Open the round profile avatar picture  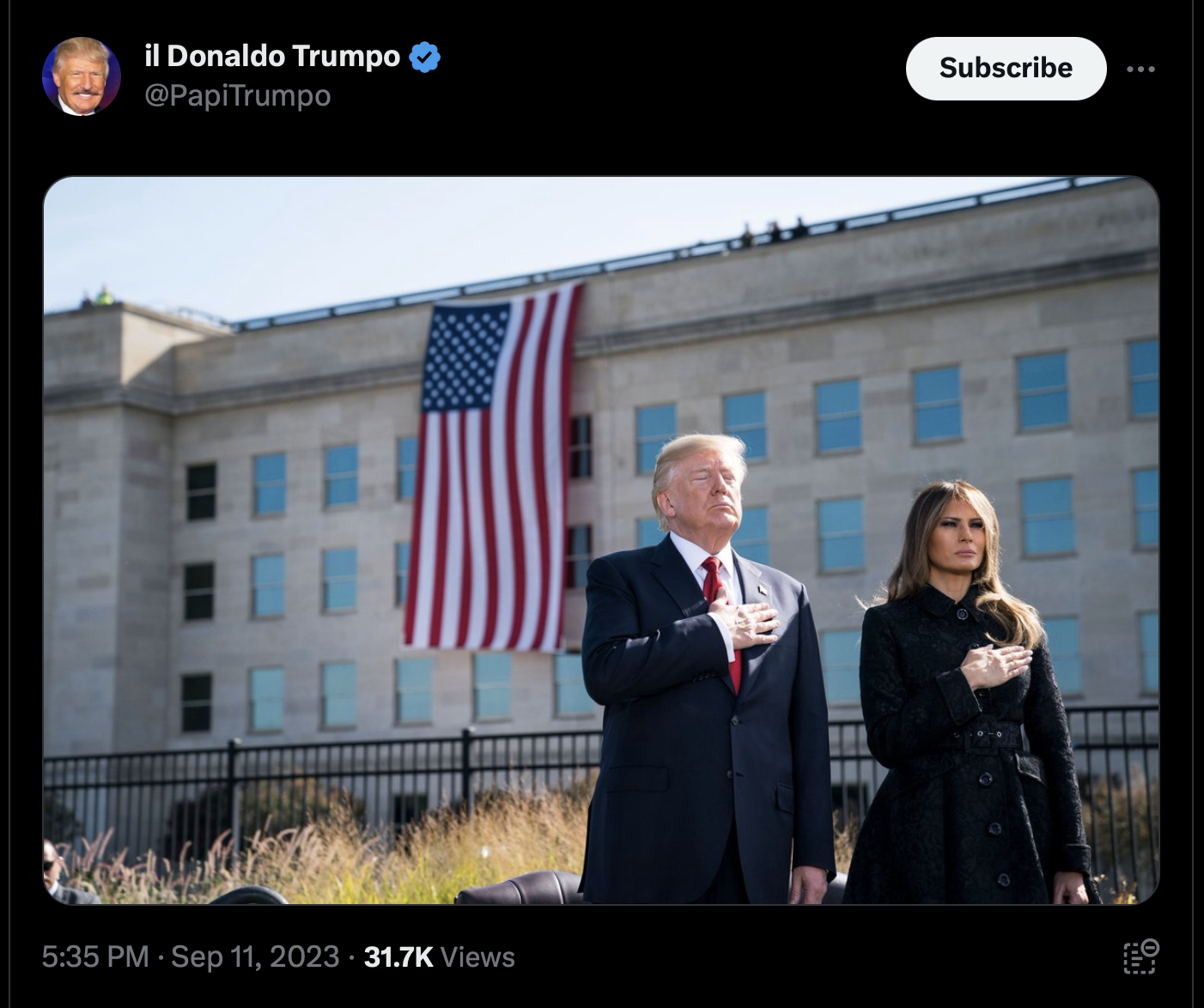click(x=82, y=76)
